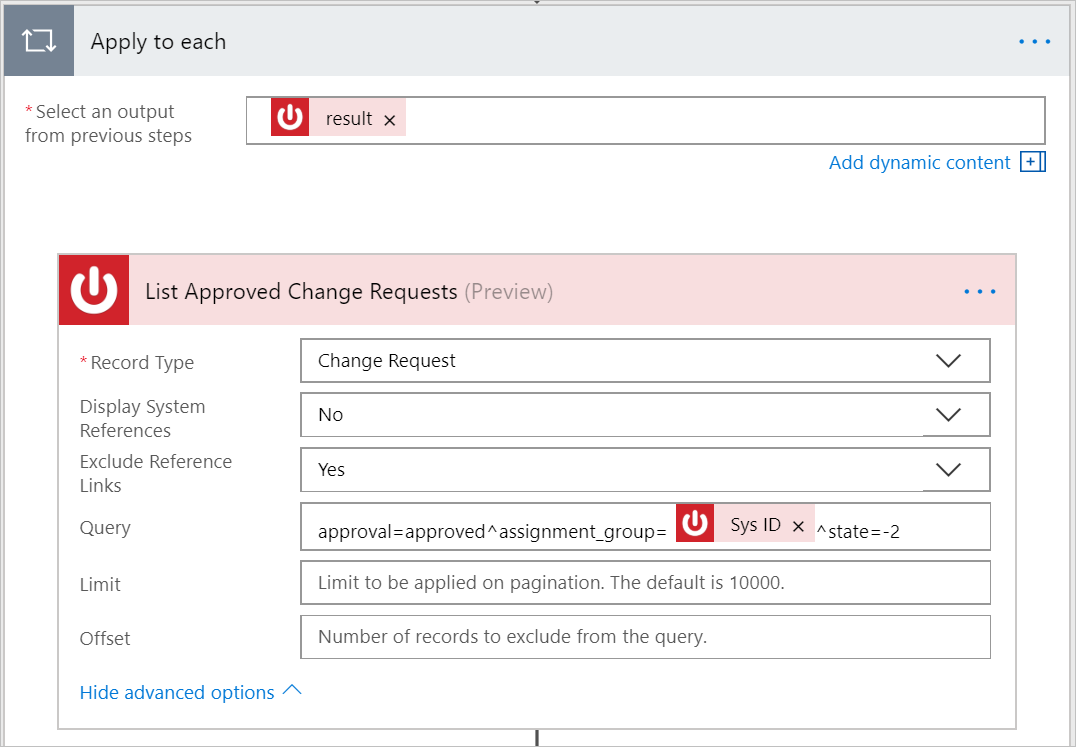The height and width of the screenshot is (747, 1076).
Task: Click into the Limit input field
Action: coord(645,582)
